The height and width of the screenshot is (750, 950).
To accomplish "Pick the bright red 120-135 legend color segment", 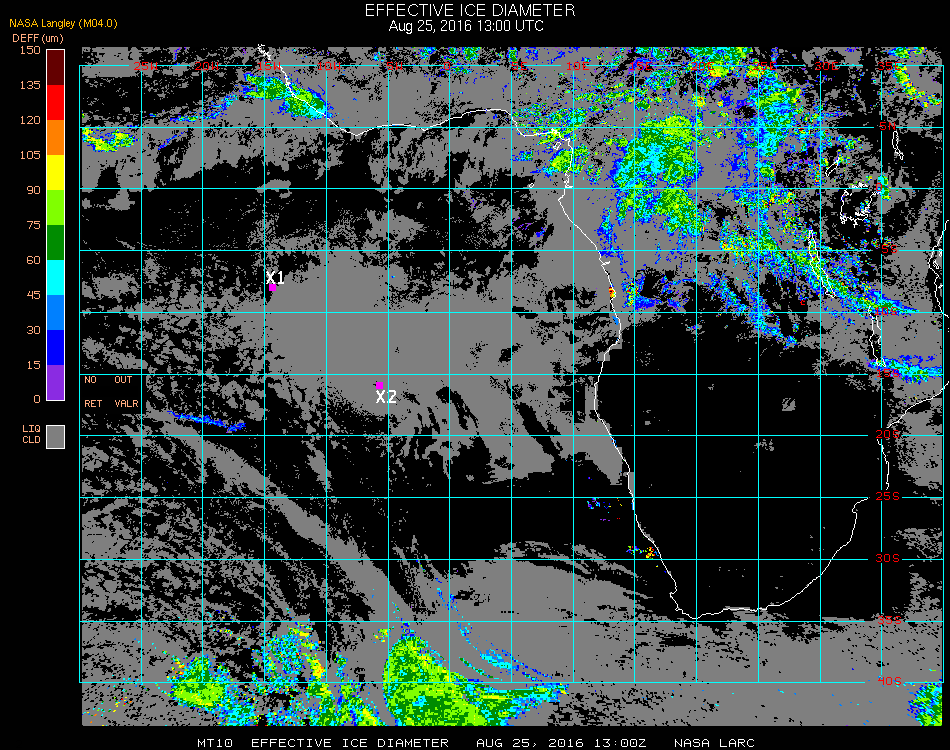I will [56, 102].
